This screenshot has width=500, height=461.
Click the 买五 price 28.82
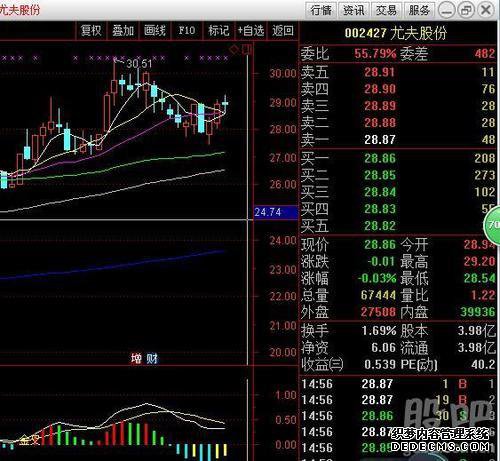pos(379,226)
